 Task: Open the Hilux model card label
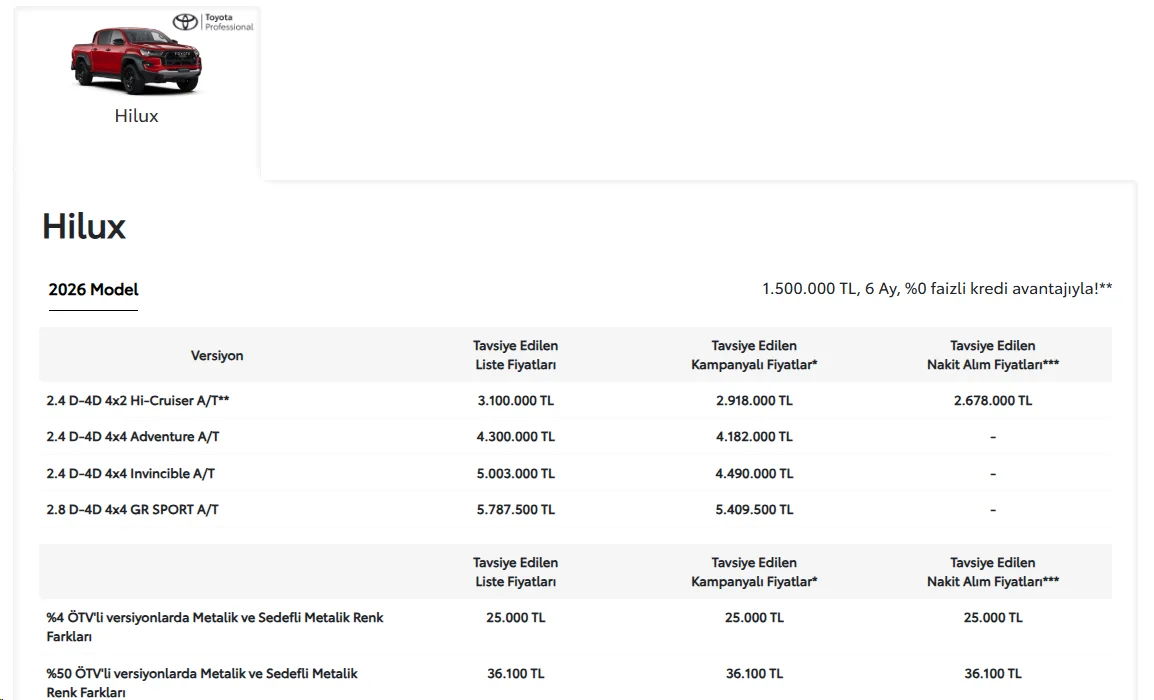tap(136, 116)
